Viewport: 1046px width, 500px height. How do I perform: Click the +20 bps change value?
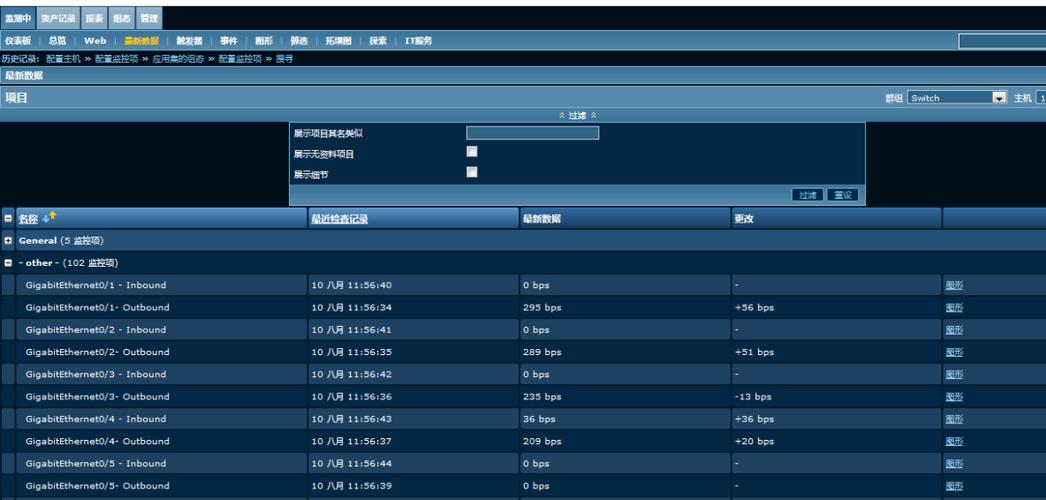tap(754, 441)
